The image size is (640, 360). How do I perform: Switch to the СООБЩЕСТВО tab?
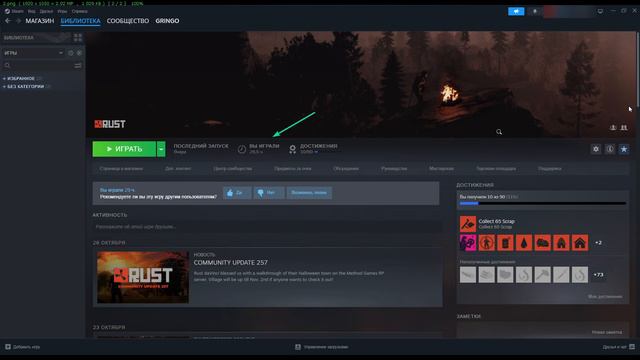pyautogui.click(x=128, y=21)
